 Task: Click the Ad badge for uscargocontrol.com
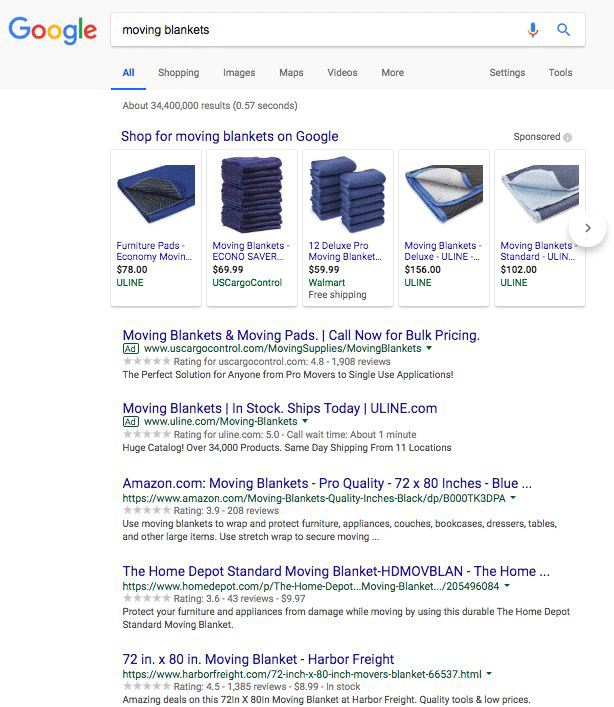click(x=130, y=349)
